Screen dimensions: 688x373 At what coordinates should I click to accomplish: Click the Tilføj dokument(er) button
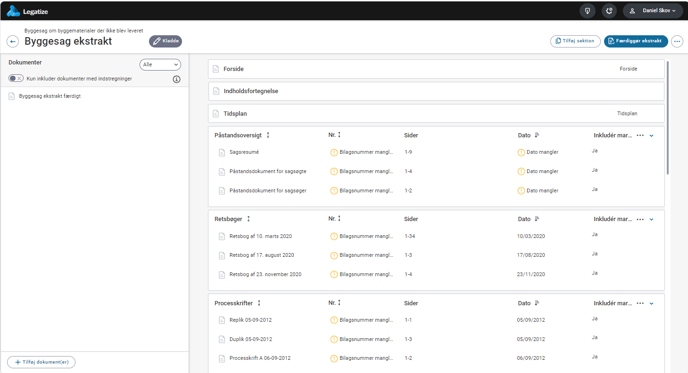tap(41, 362)
